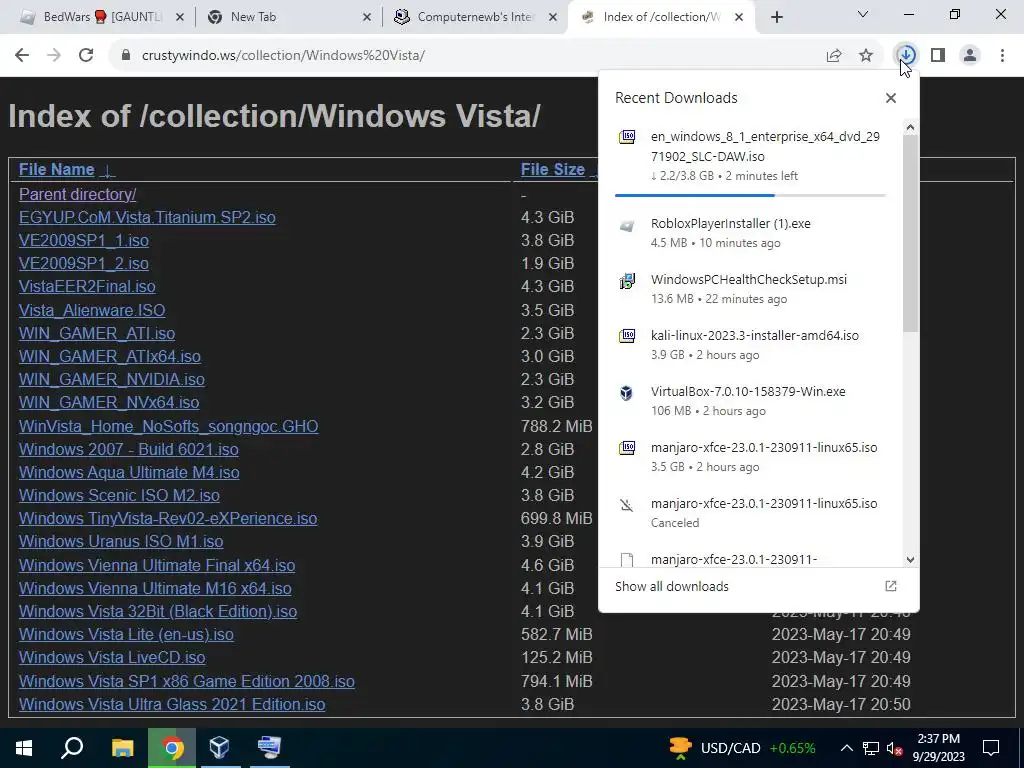The height and width of the screenshot is (768, 1024).
Task: Open the notification center icon
Action: [x=991, y=748]
